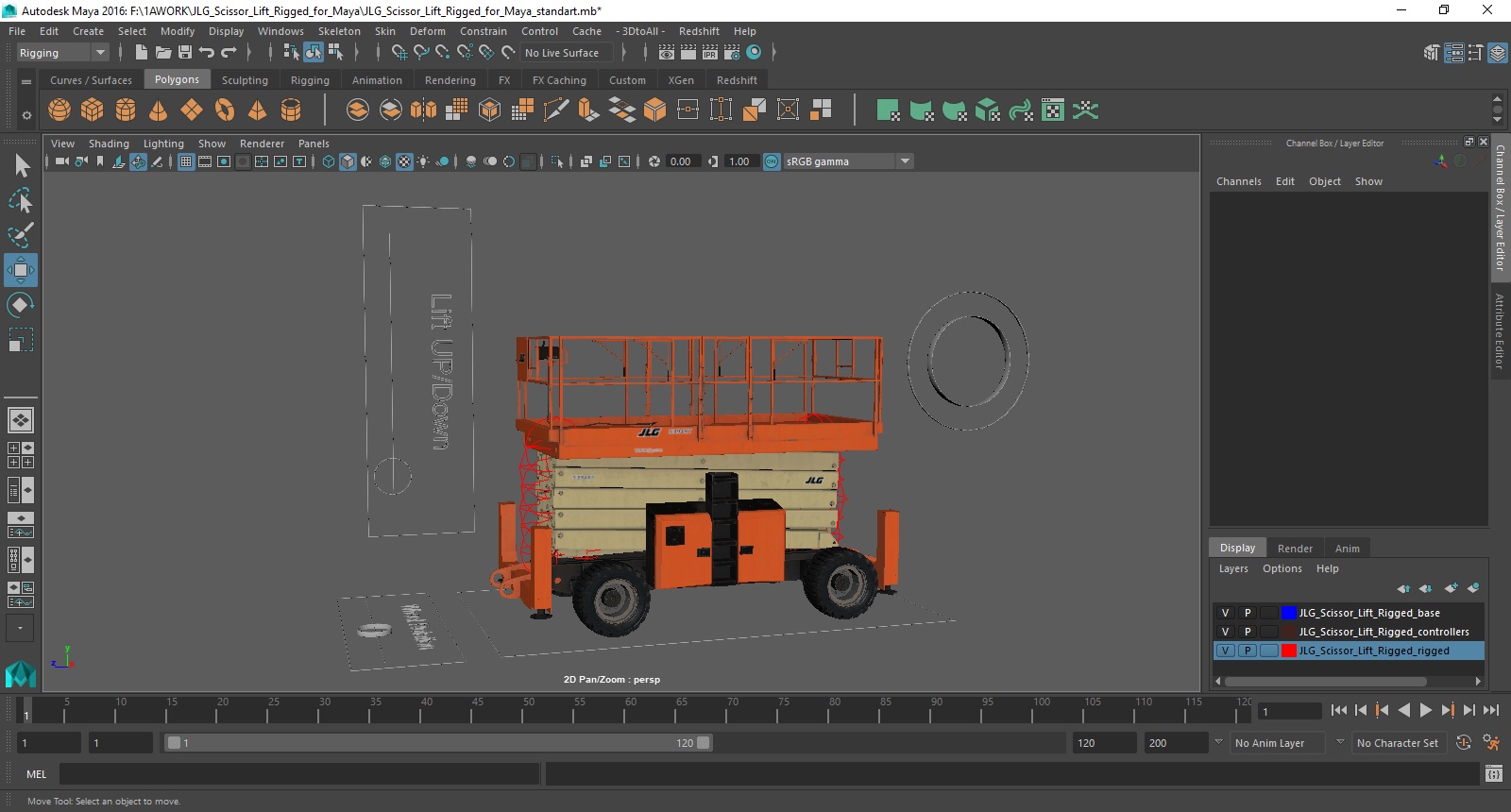Expand the toolbox bottom dotted panel button
1511x812 pixels.
pyautogui.click(x=21, y=628)
